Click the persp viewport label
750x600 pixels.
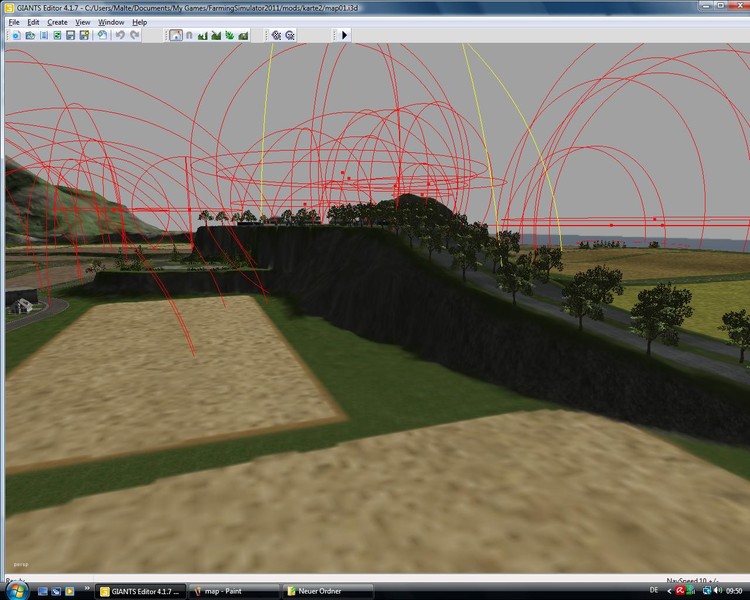[21, 565]
